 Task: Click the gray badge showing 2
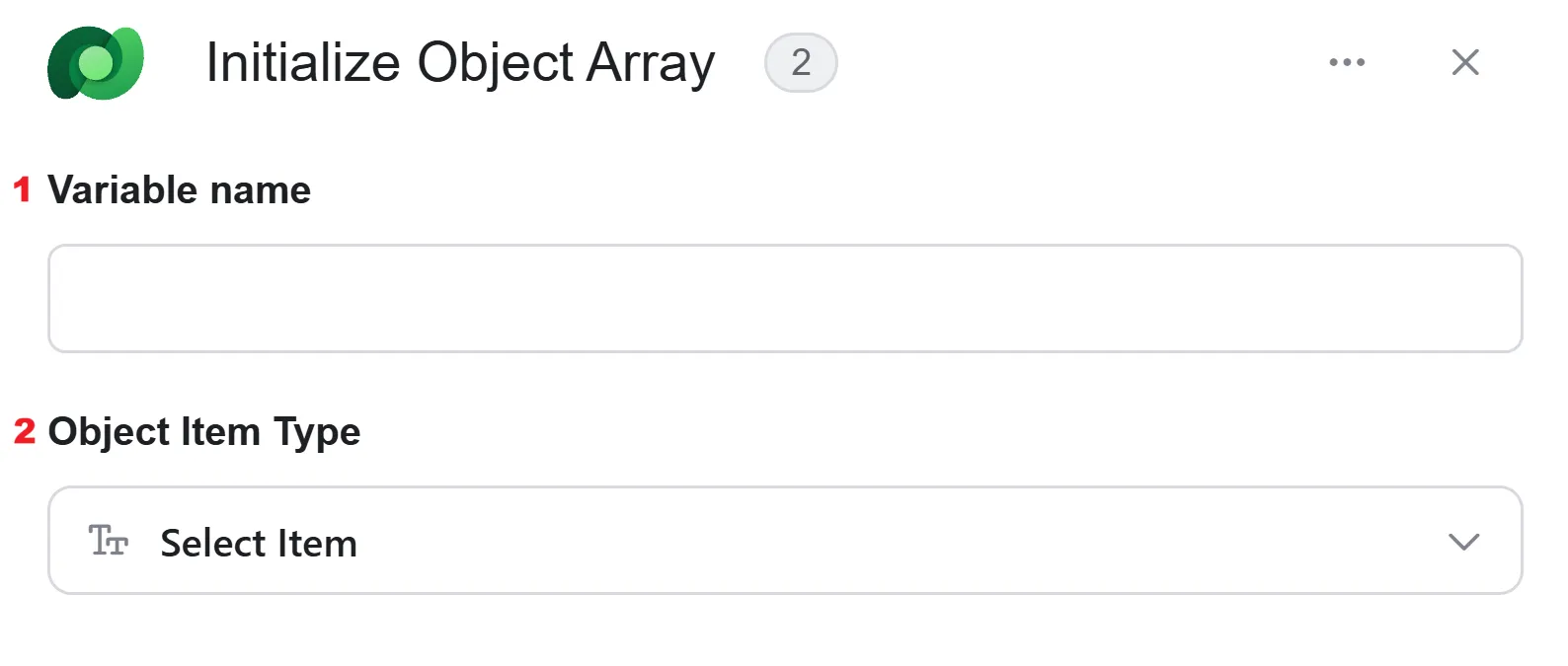click(x=801, y=63)
